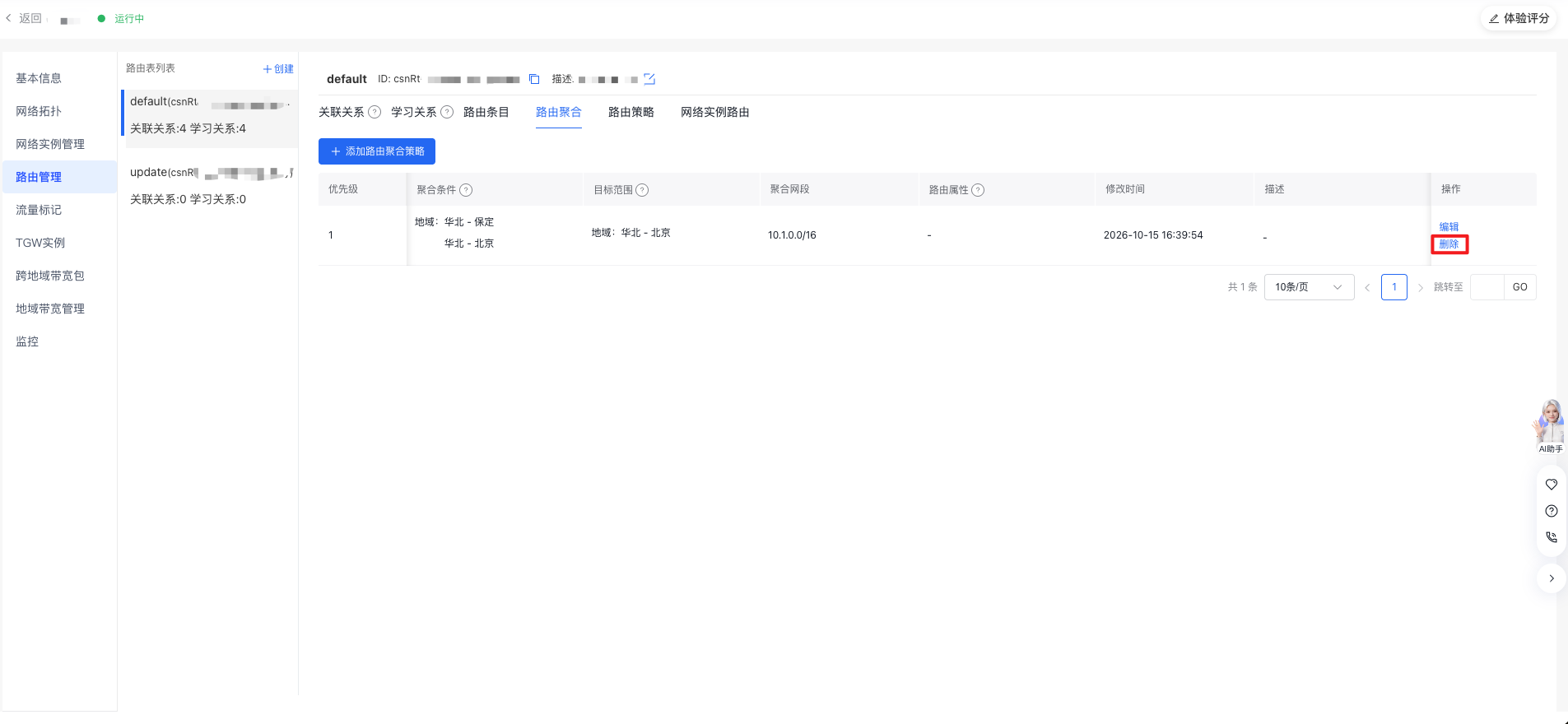Open 网络实例管理 in sidebar
The height and width of the screenshot is (724, 1568).
pos(59,144)
